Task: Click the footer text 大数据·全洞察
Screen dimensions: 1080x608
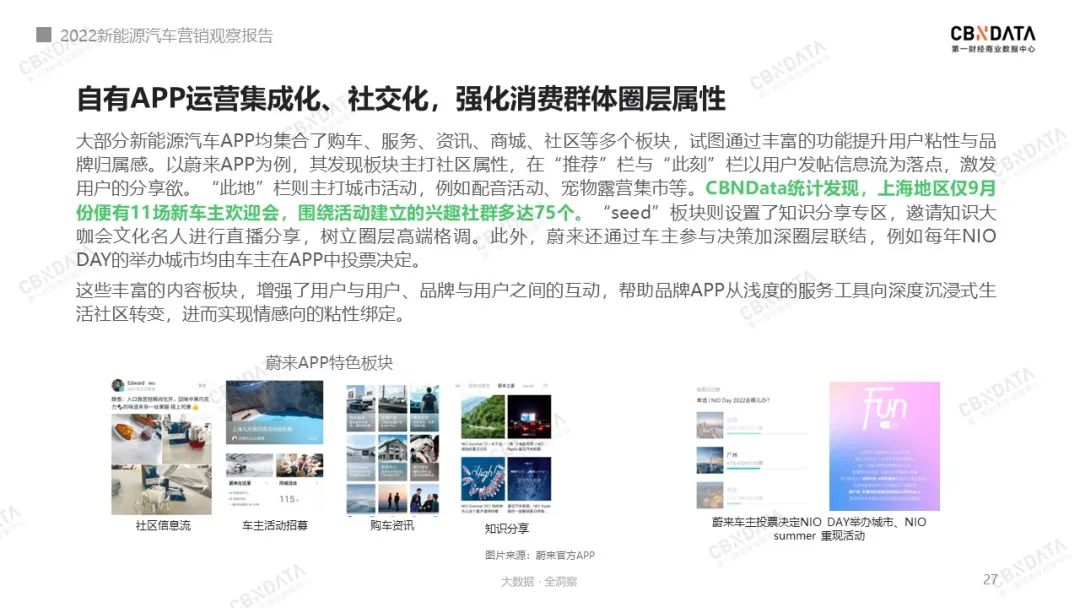Action: click(x=539, y=582)
